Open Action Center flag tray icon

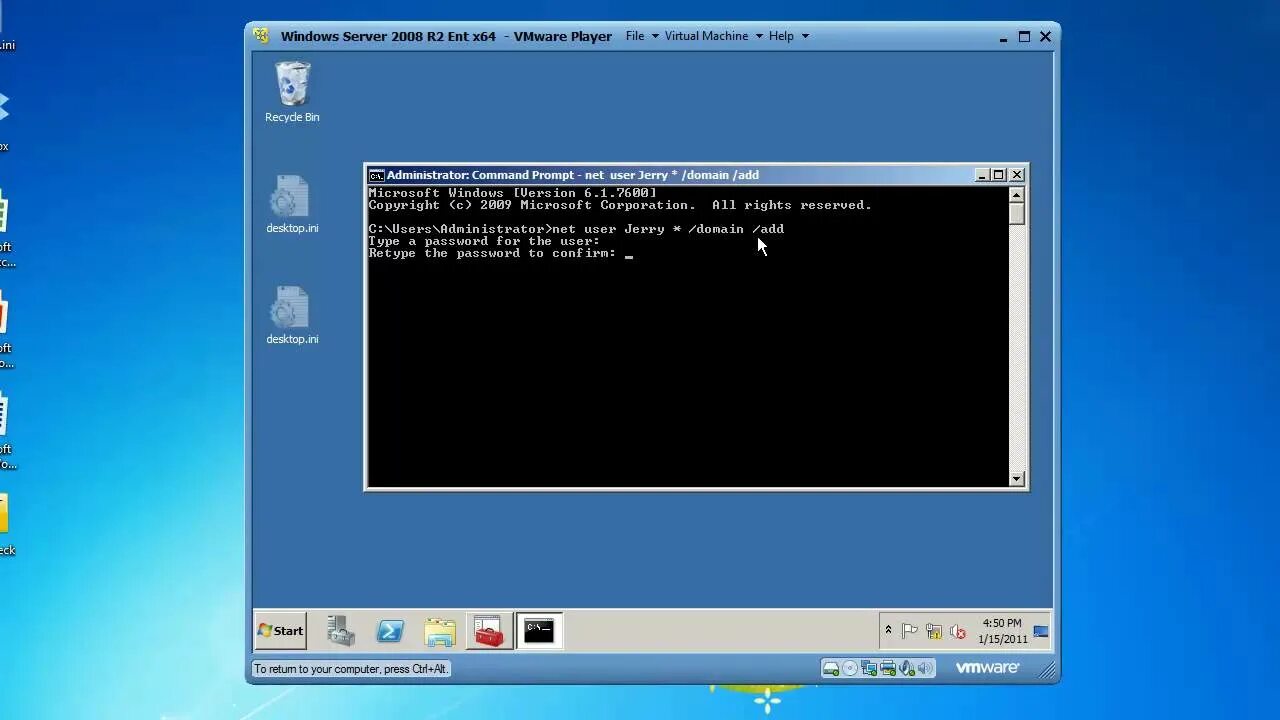pos(910,631)
